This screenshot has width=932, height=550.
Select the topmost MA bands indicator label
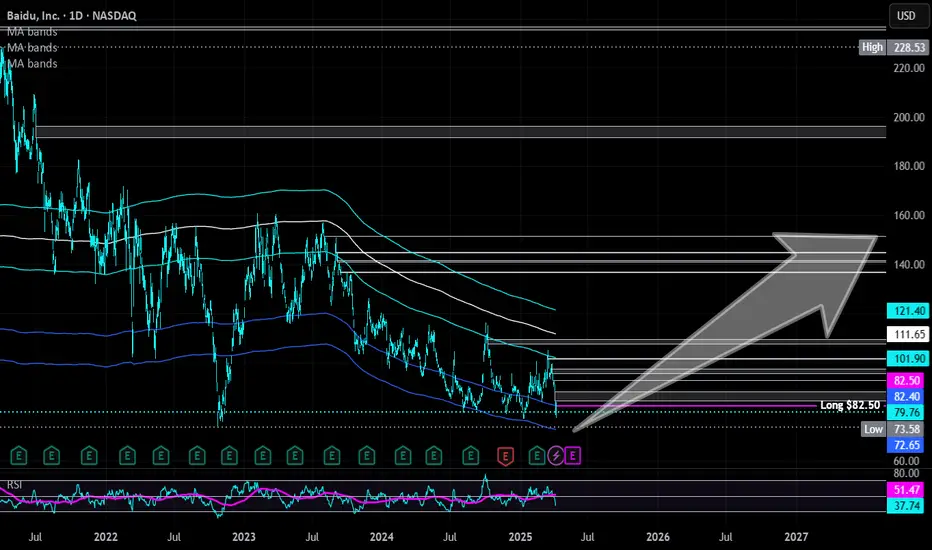[x=32, y=32]
